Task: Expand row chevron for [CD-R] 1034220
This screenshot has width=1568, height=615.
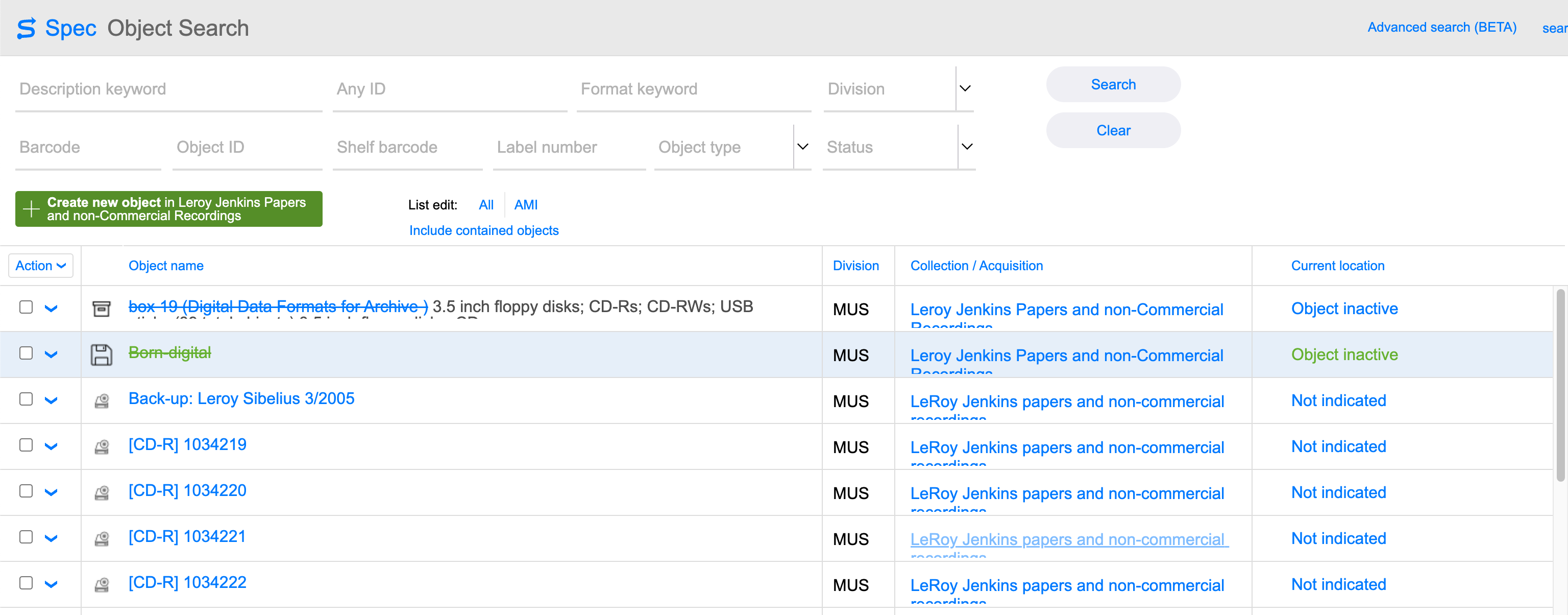Action: pos(51,492)
